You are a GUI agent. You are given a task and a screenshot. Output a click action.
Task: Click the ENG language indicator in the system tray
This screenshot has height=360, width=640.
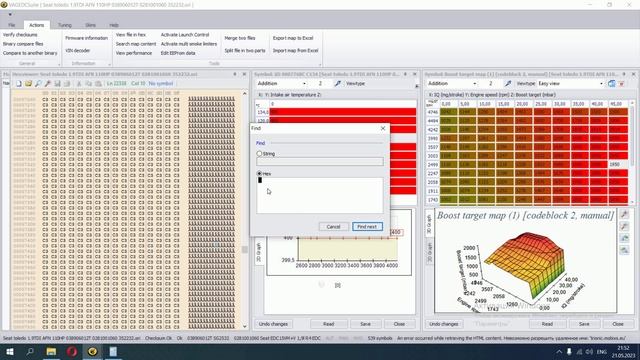tap(602, 351)
